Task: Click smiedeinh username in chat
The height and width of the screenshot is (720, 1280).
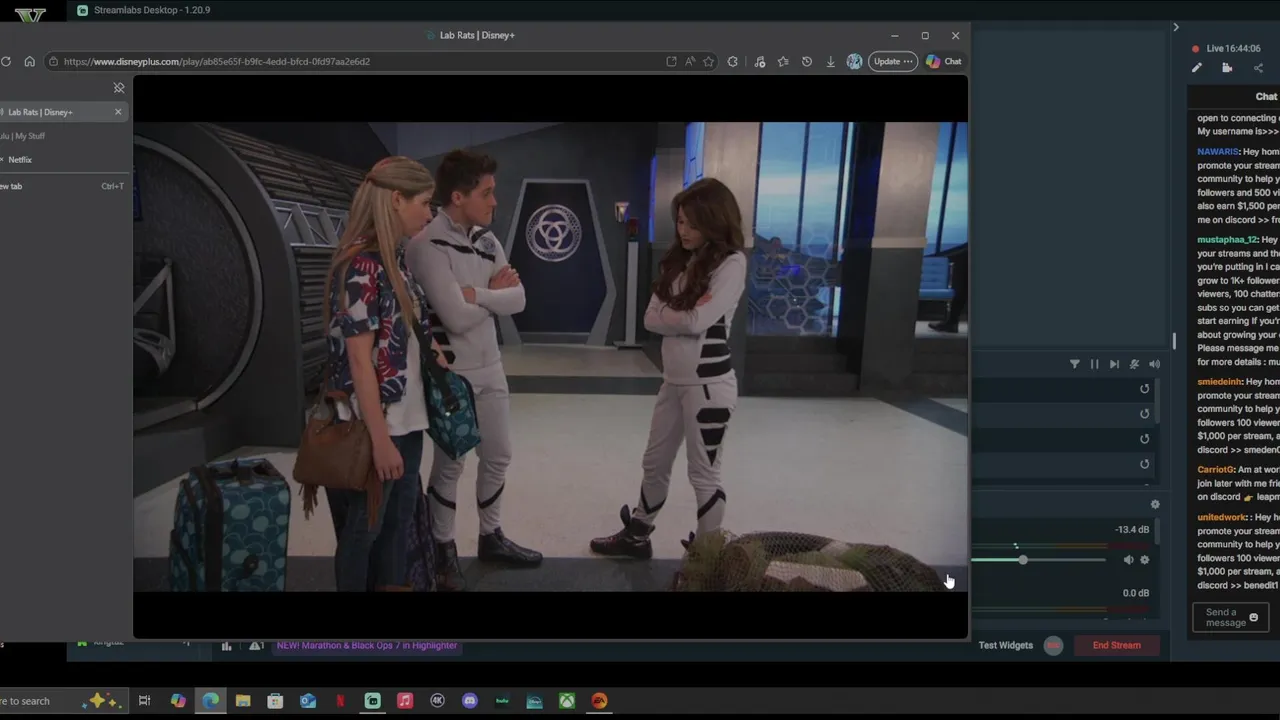Action: tap(1219, 382)
